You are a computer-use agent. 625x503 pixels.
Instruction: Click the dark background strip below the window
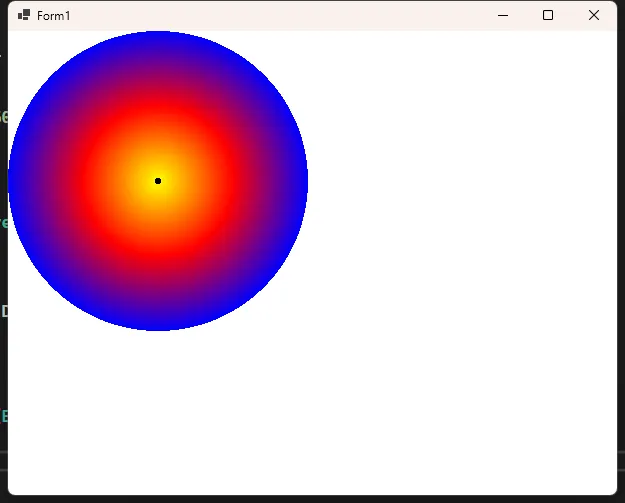click(x=300, y=499)
